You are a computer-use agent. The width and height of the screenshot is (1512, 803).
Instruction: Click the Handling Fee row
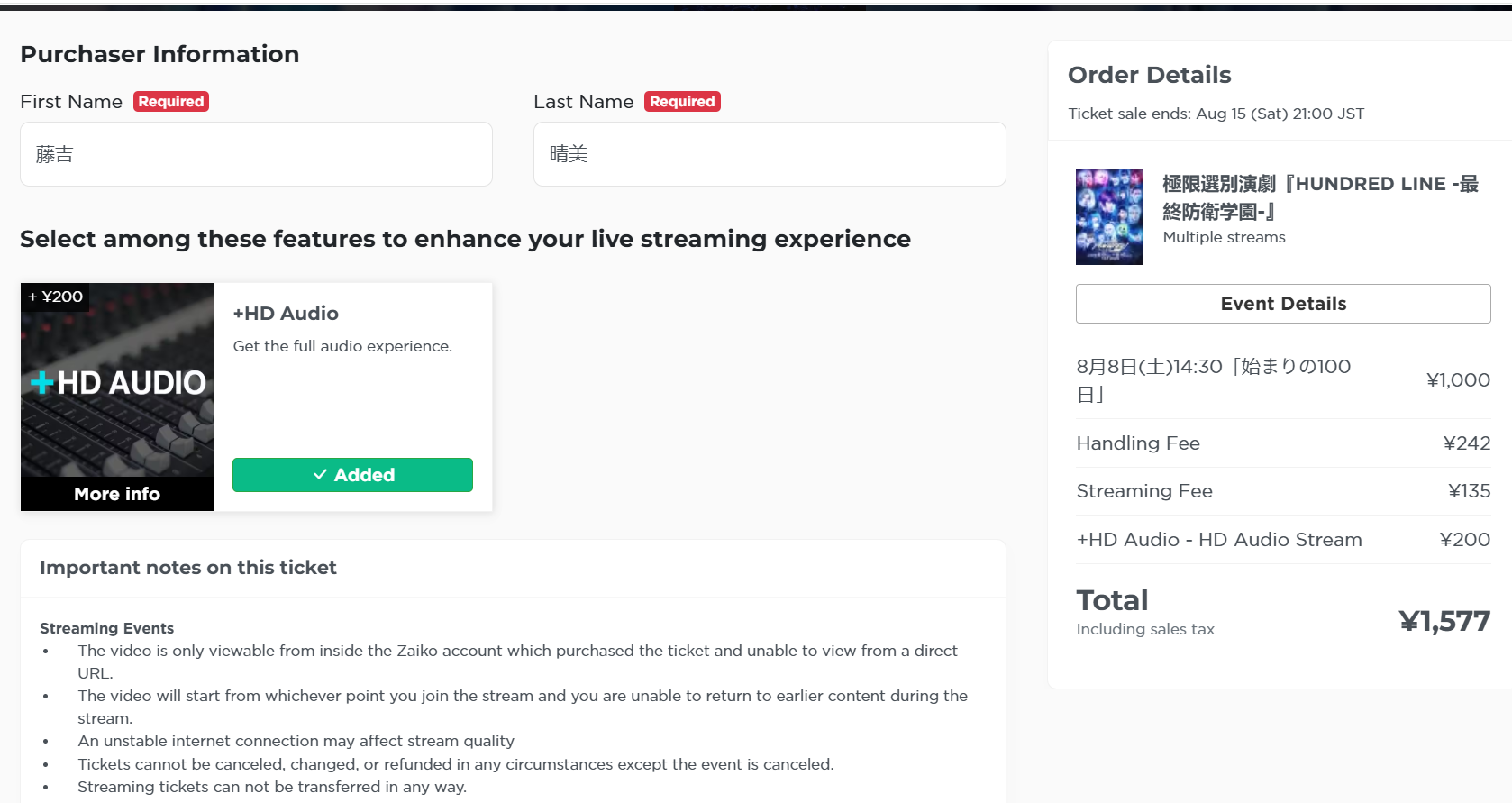1283,443
